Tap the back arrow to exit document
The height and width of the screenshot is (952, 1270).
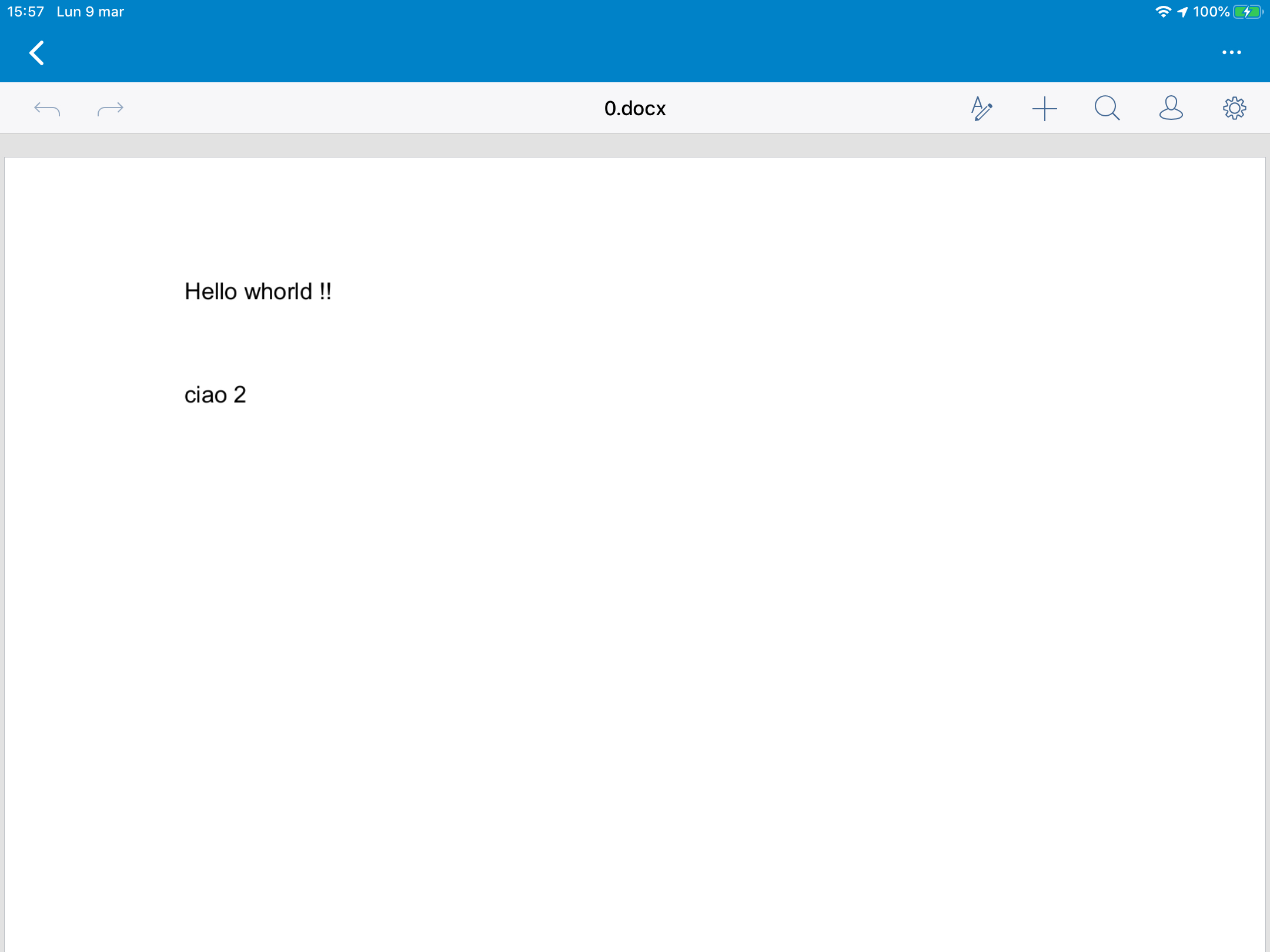click(x=36, y=53)
